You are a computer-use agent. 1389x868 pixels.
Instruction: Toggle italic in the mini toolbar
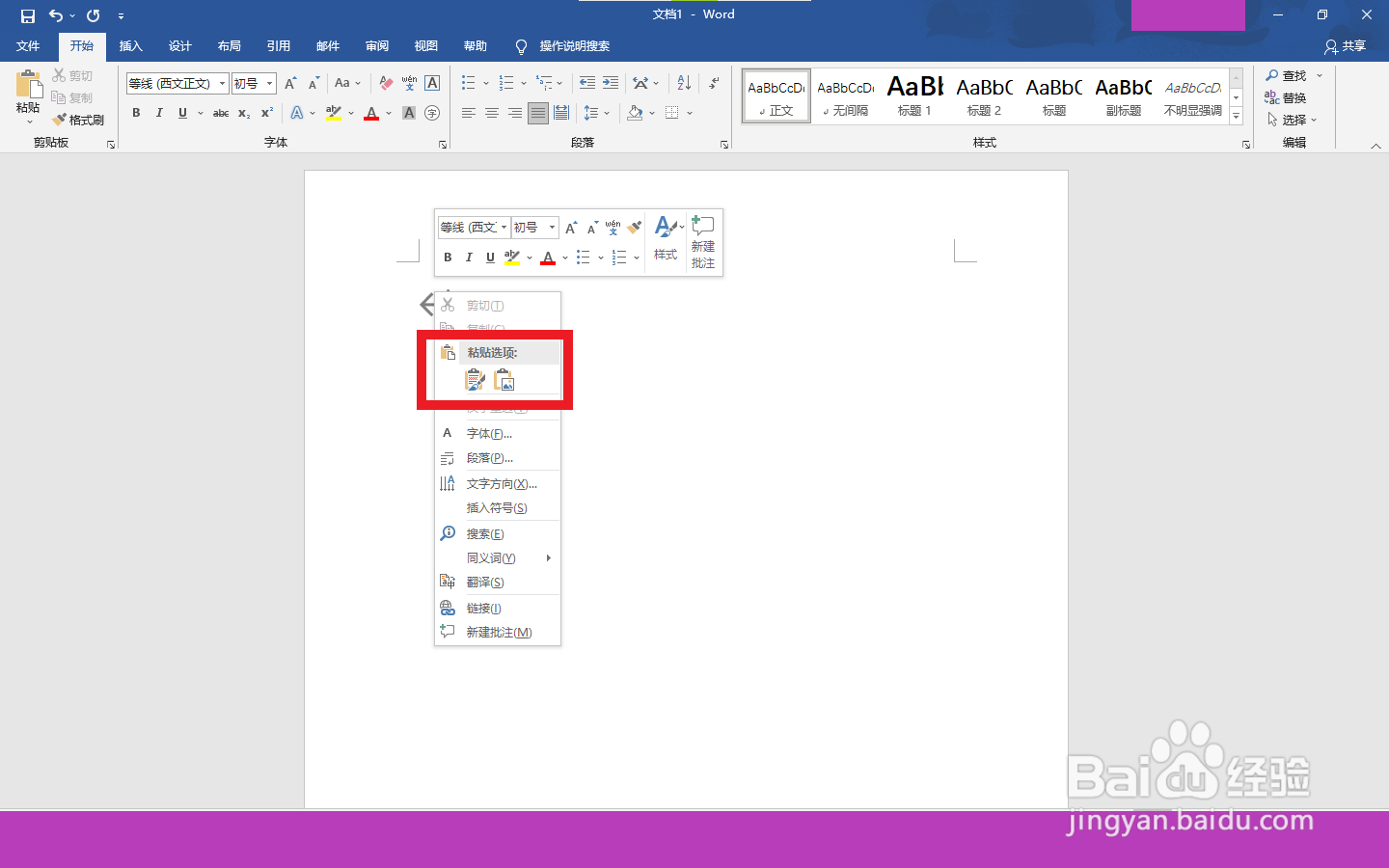(469, 258)
